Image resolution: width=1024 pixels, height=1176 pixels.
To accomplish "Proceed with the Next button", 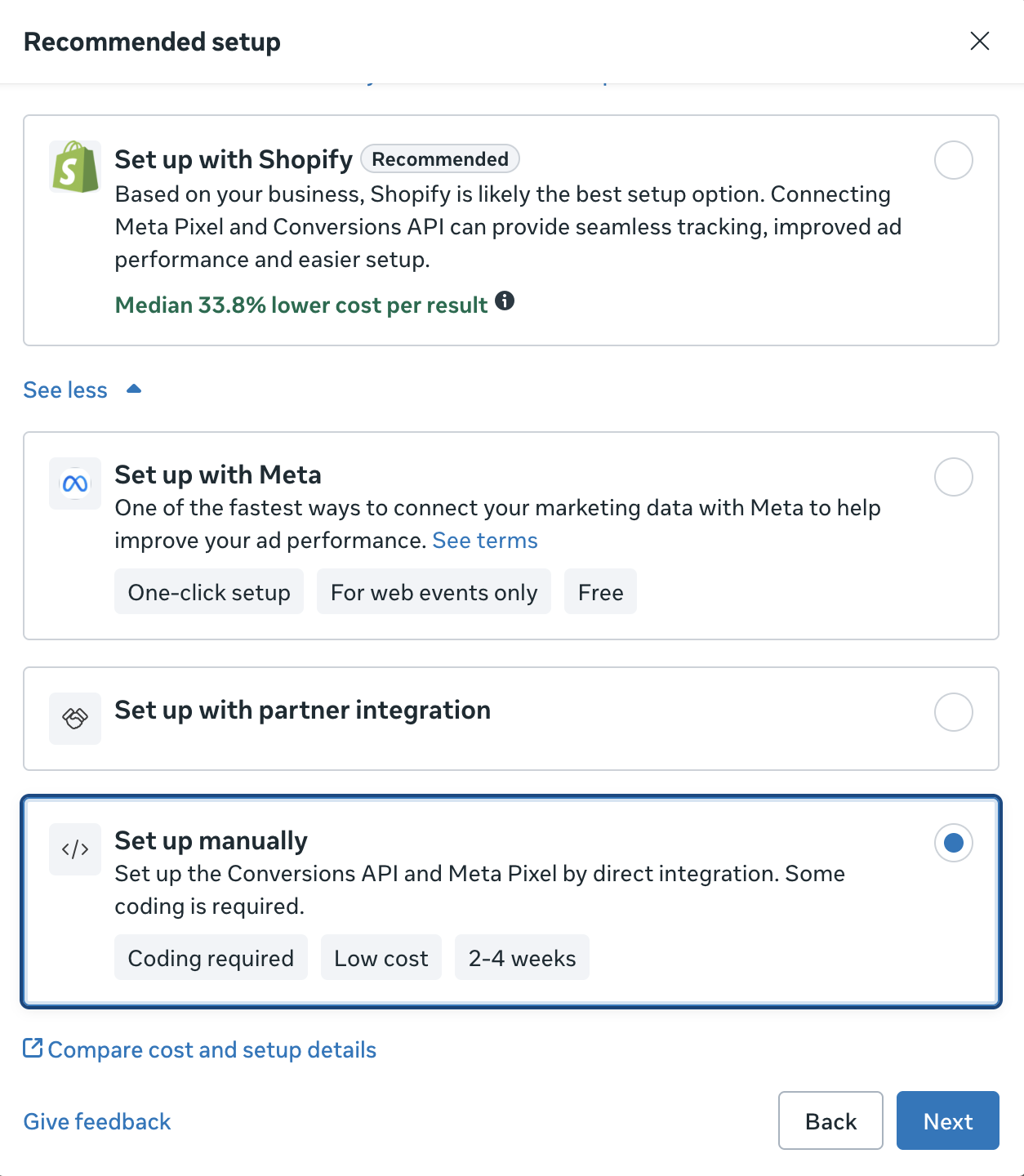I will pos(948,1120).
